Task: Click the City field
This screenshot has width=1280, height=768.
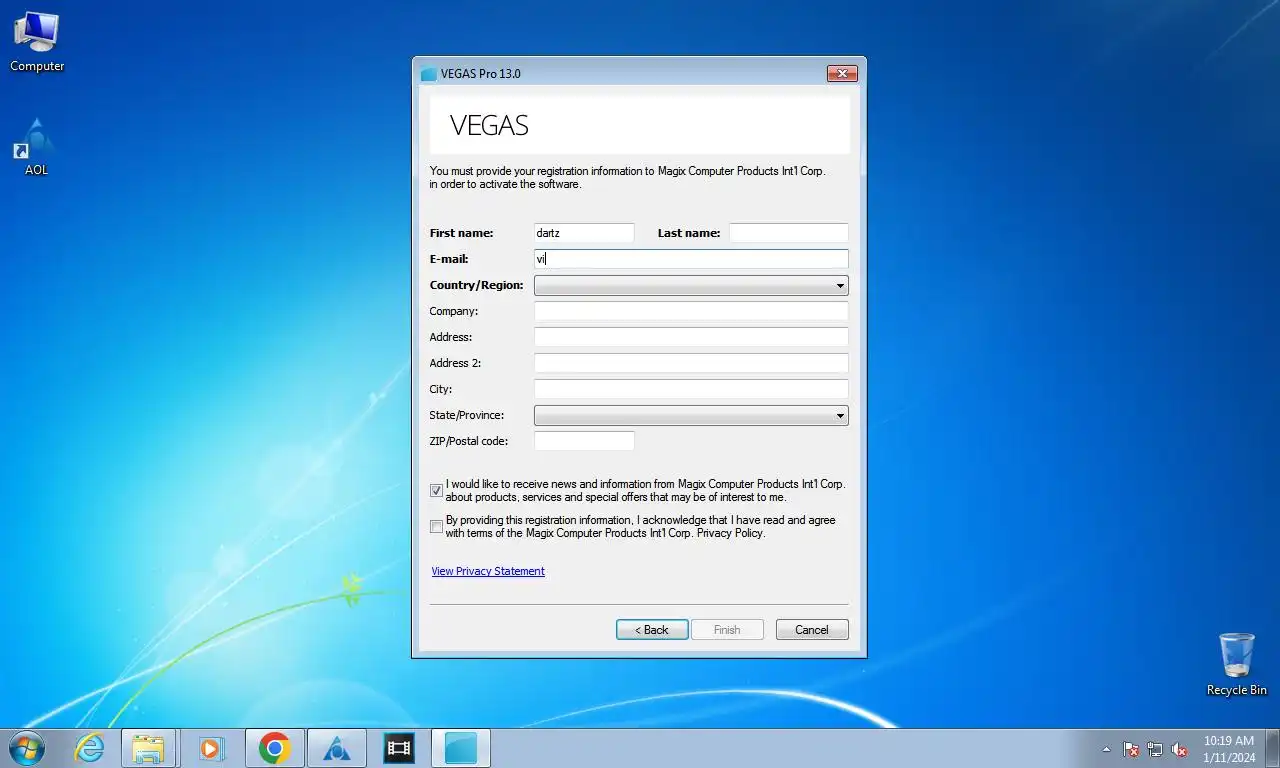Action: 691,389
